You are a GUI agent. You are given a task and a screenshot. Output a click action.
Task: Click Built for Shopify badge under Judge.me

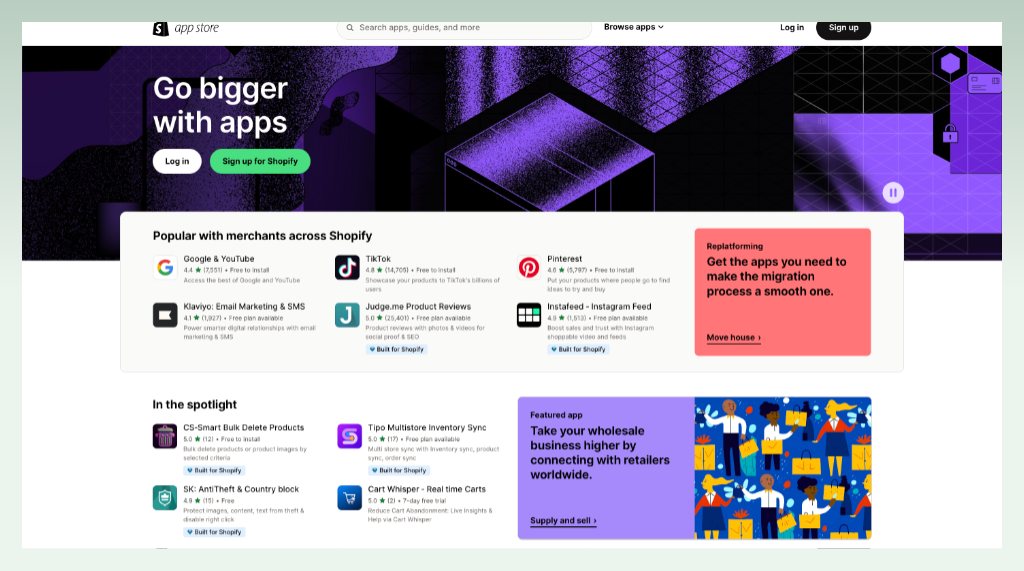pos(396,350)
